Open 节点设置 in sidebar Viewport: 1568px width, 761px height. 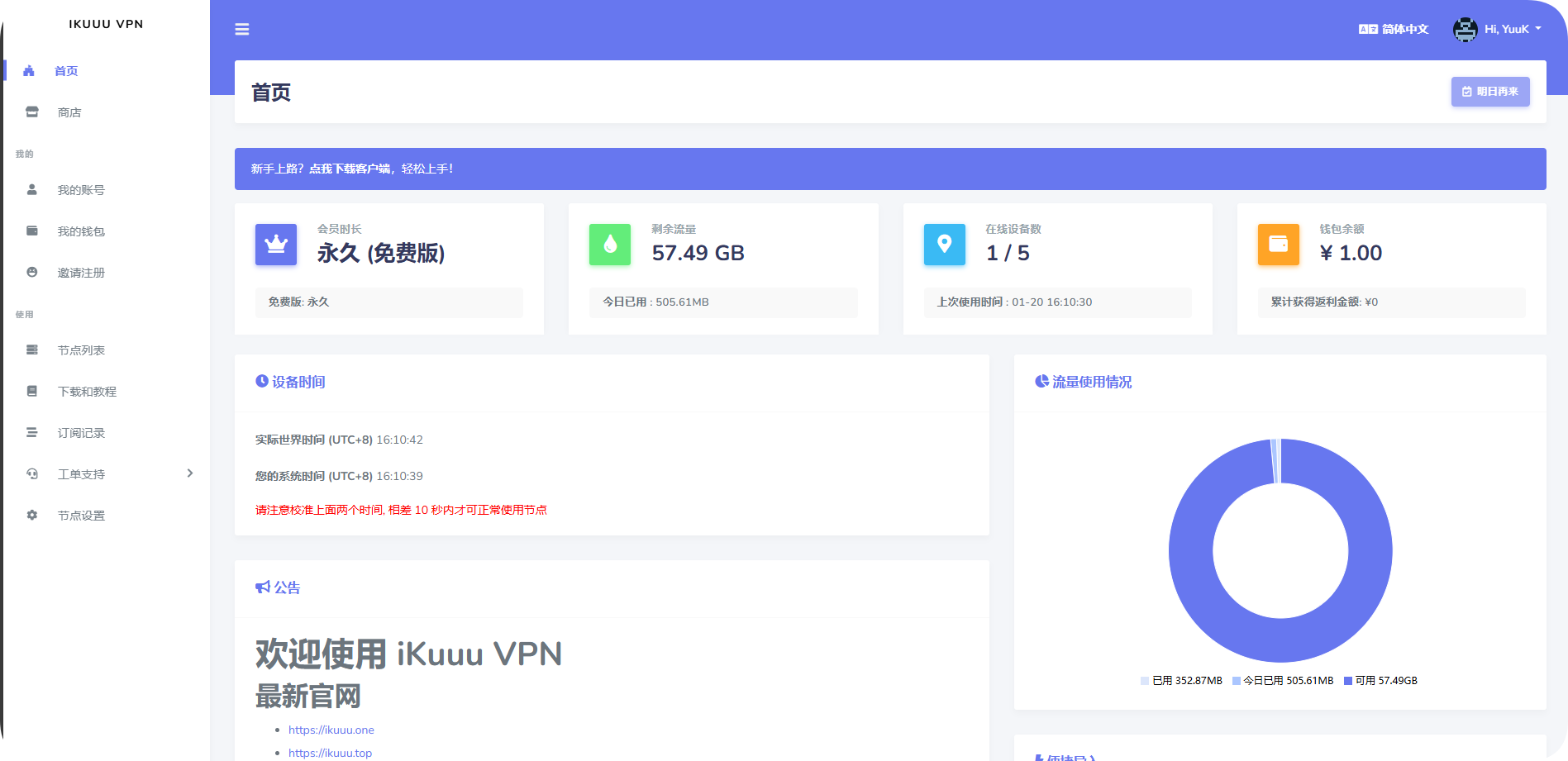[x=81, y=516]
